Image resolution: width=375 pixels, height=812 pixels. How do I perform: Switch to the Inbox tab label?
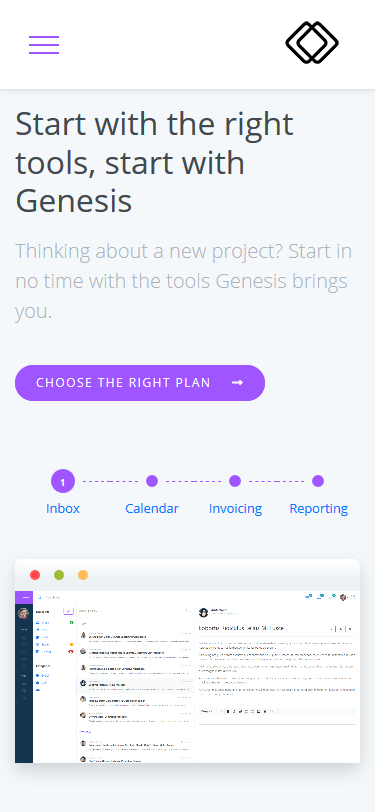[63, 509]
